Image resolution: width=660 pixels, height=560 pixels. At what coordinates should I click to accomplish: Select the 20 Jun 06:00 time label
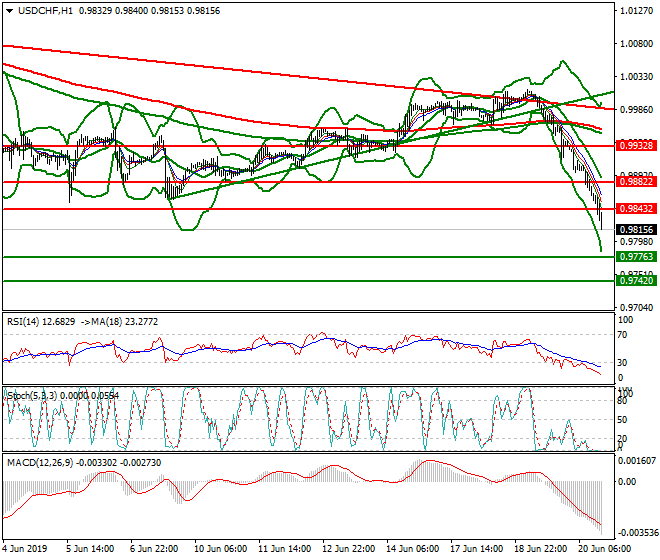point(604,549)
